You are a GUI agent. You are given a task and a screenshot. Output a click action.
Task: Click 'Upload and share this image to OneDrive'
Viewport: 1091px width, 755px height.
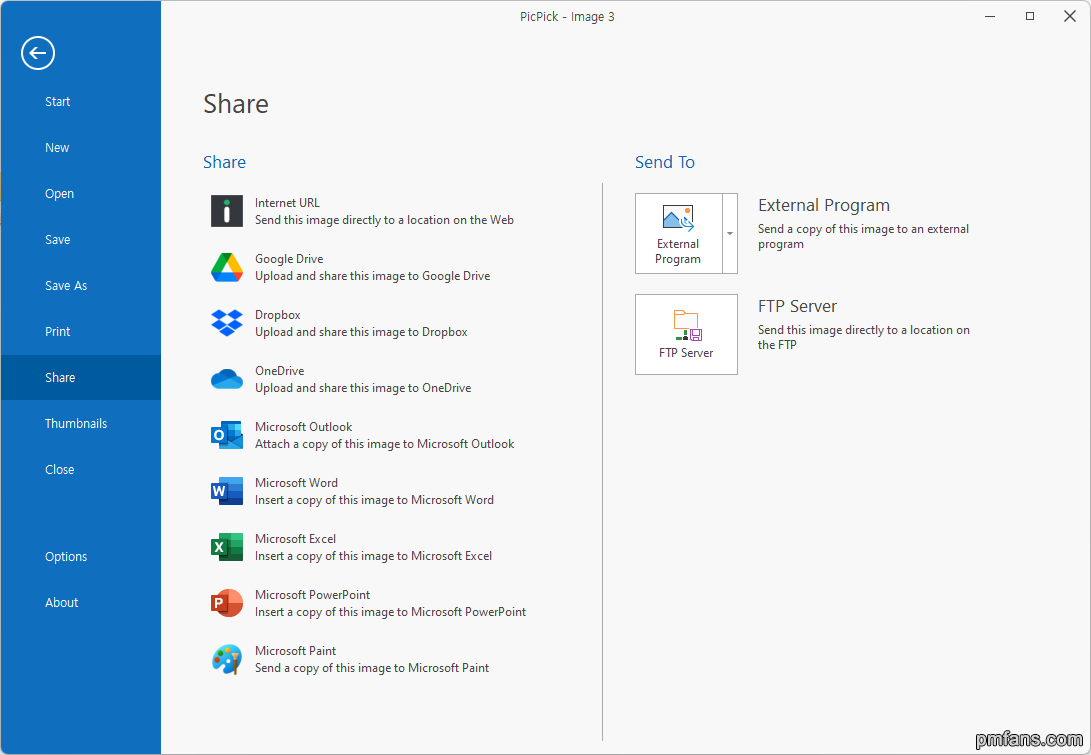click(x=363, y=388)
